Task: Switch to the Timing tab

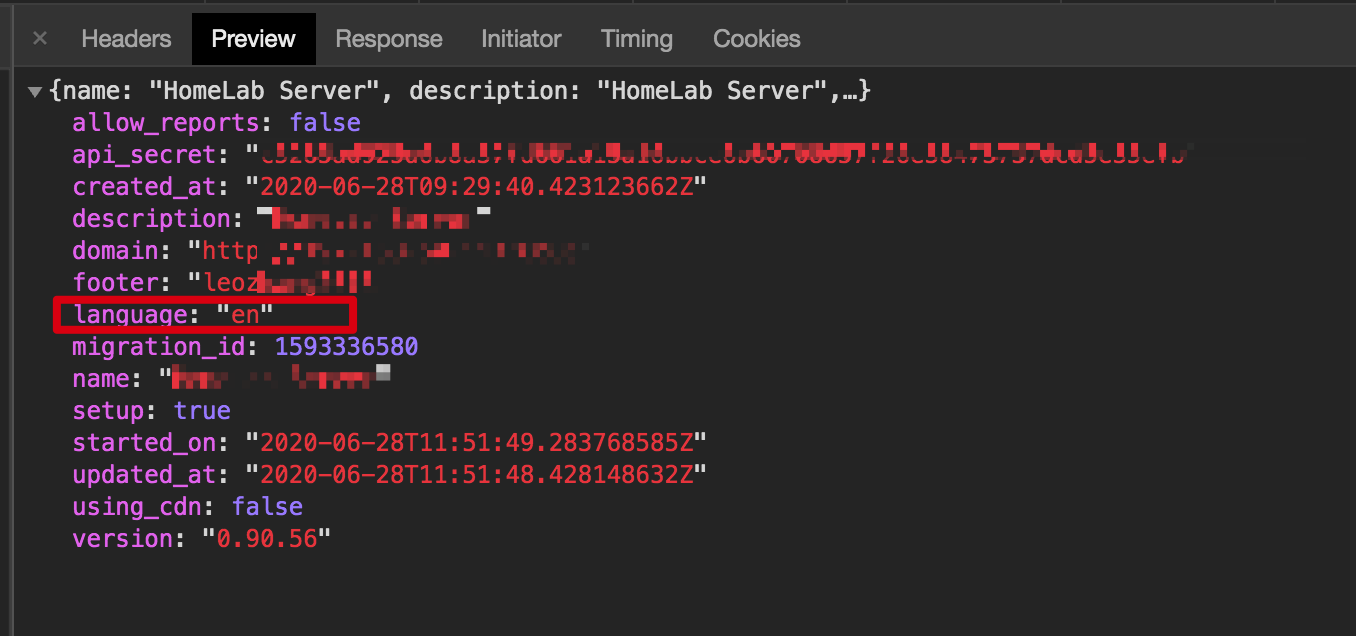Action: point(636,38)
